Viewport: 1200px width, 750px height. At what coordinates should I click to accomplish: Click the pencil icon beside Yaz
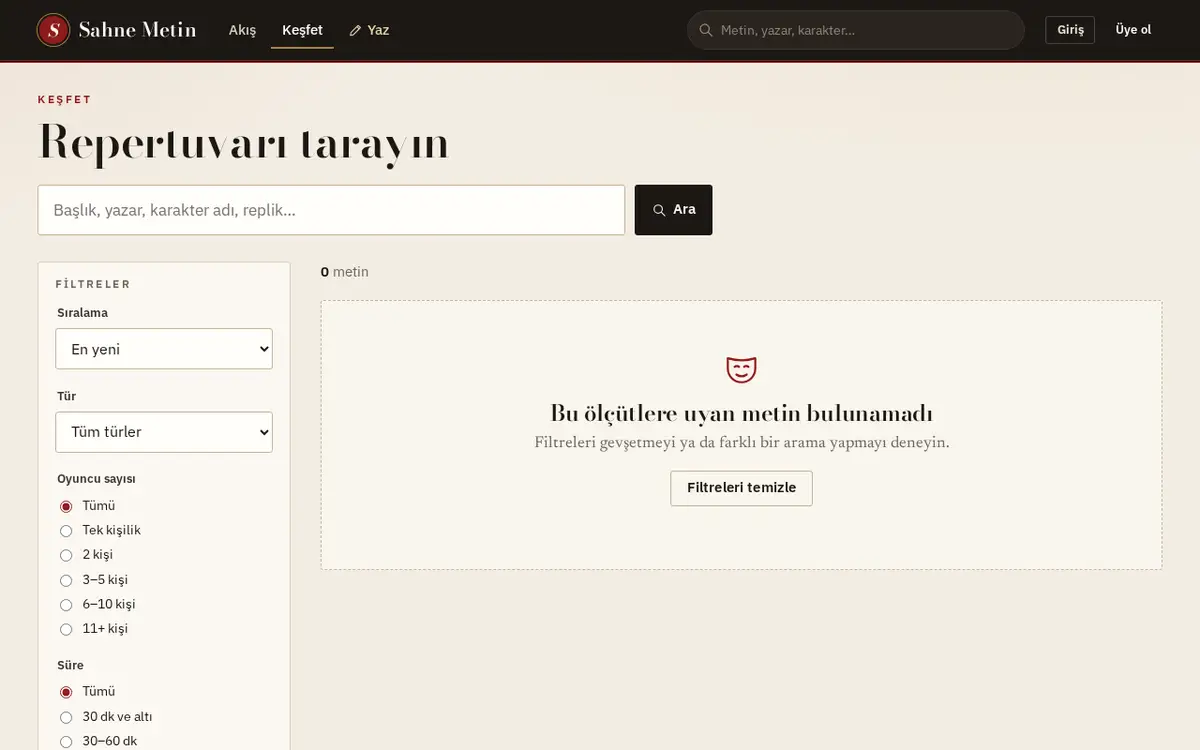coord(355,31)
